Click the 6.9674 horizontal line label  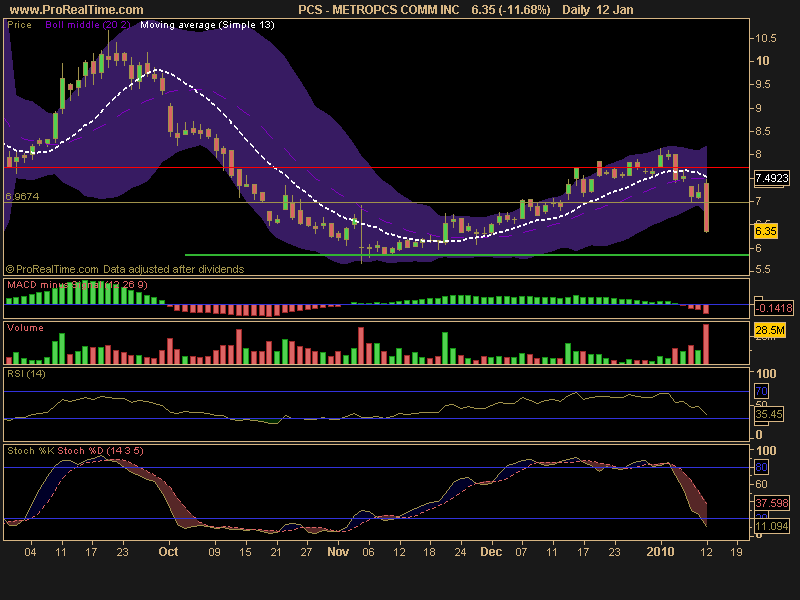coord(22,196)
